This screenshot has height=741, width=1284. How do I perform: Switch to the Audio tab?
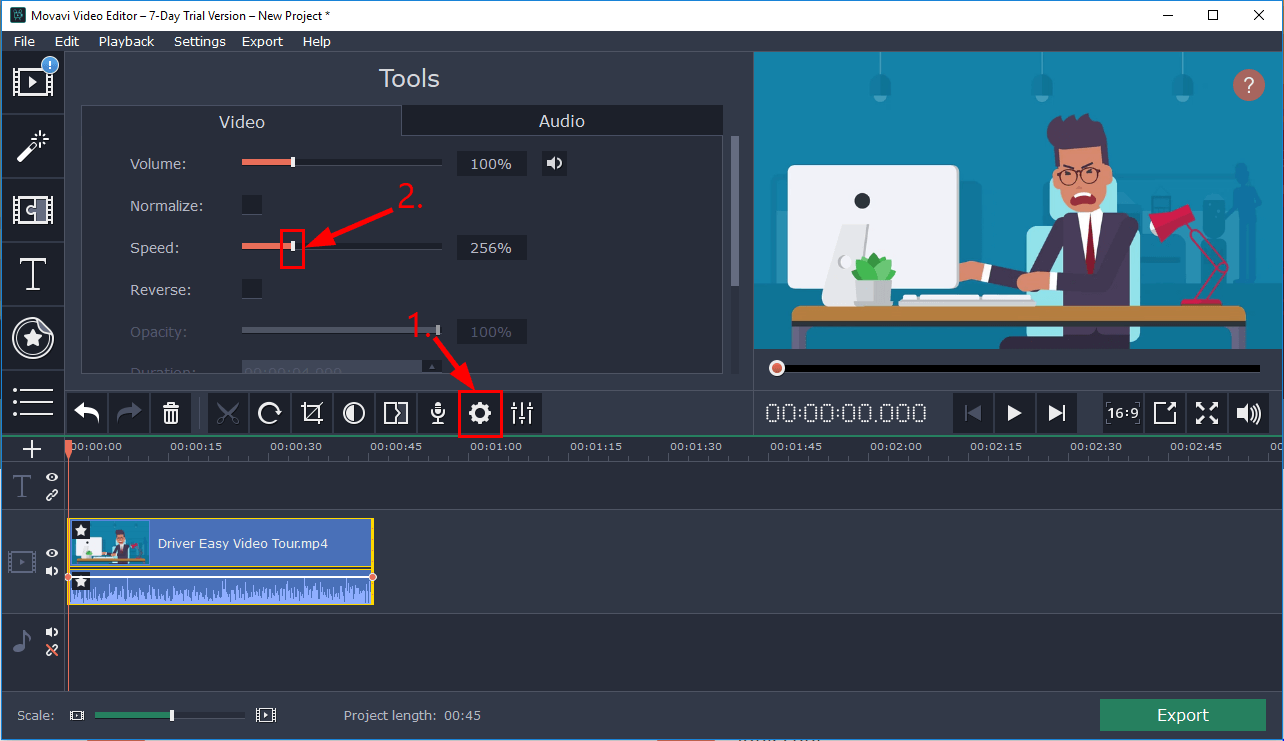562,120
